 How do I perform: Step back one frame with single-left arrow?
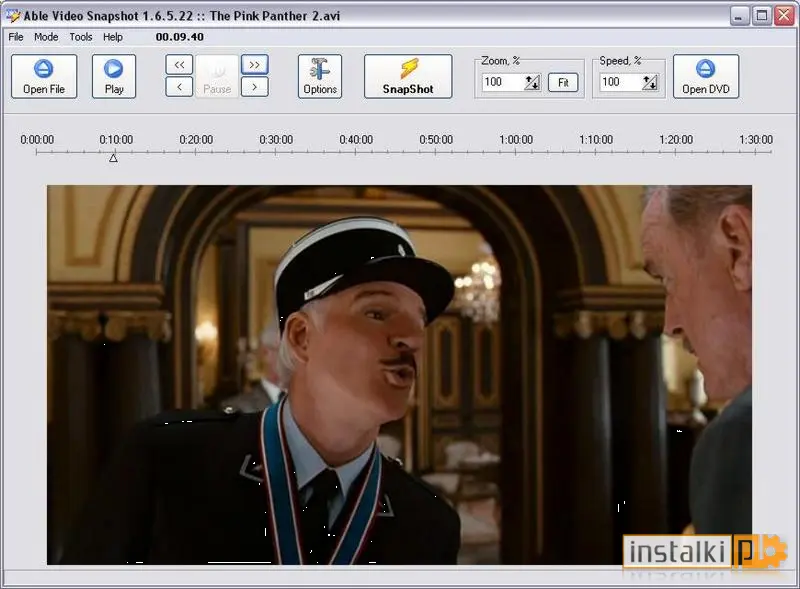coord(179,87)
